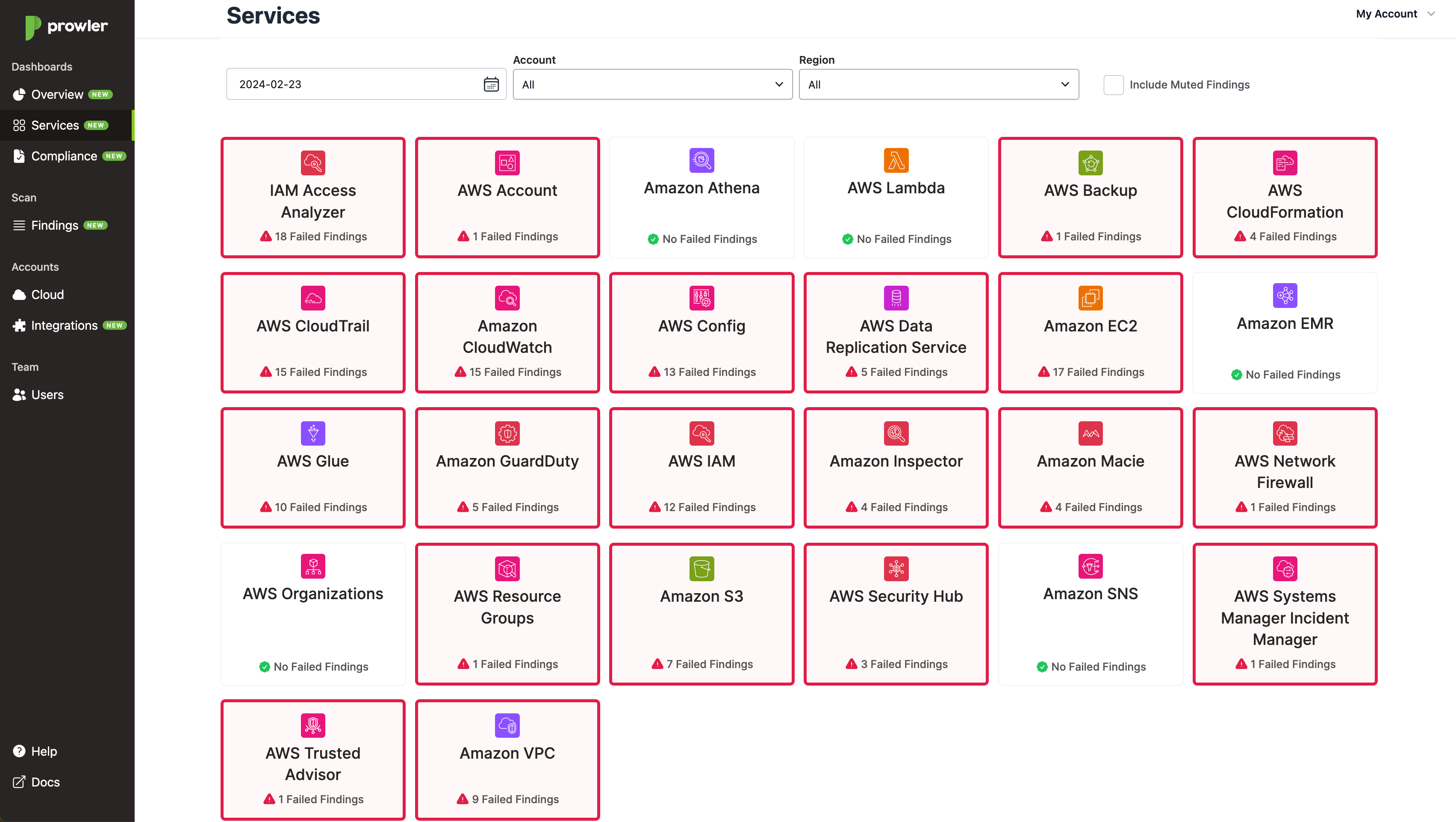Open the Account filter dropdown
Screen dimensions: 1456x822
[x=652, y=84]
